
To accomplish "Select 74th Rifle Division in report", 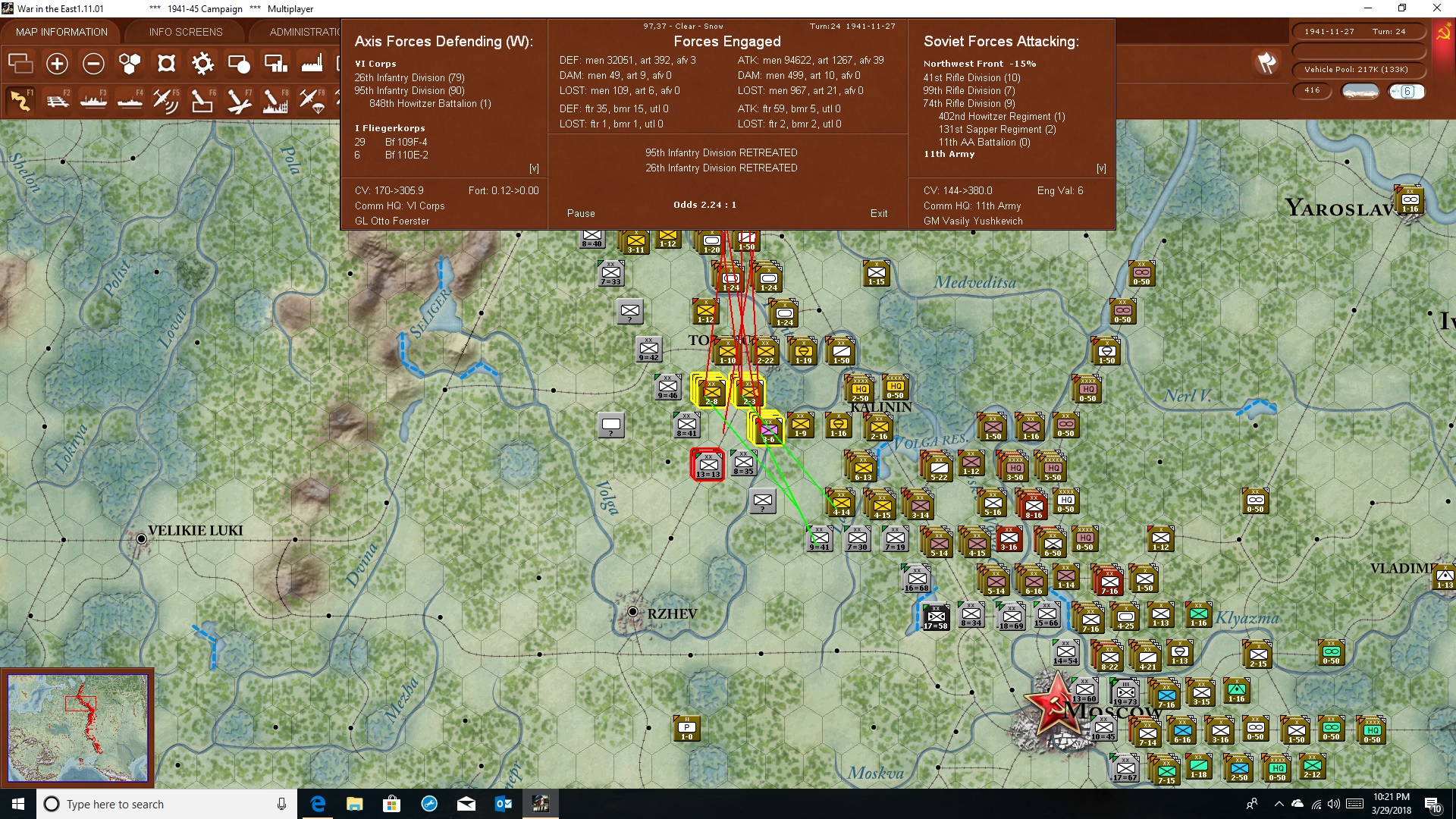I will (x=969, y=104).
